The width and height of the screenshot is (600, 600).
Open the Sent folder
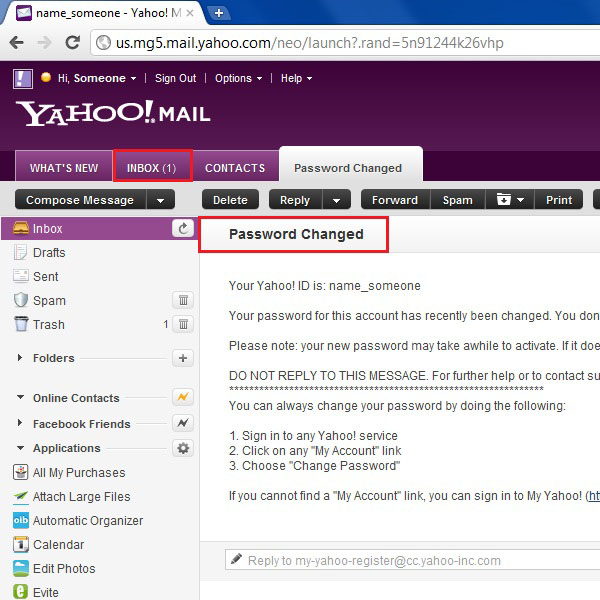(46, 276)
